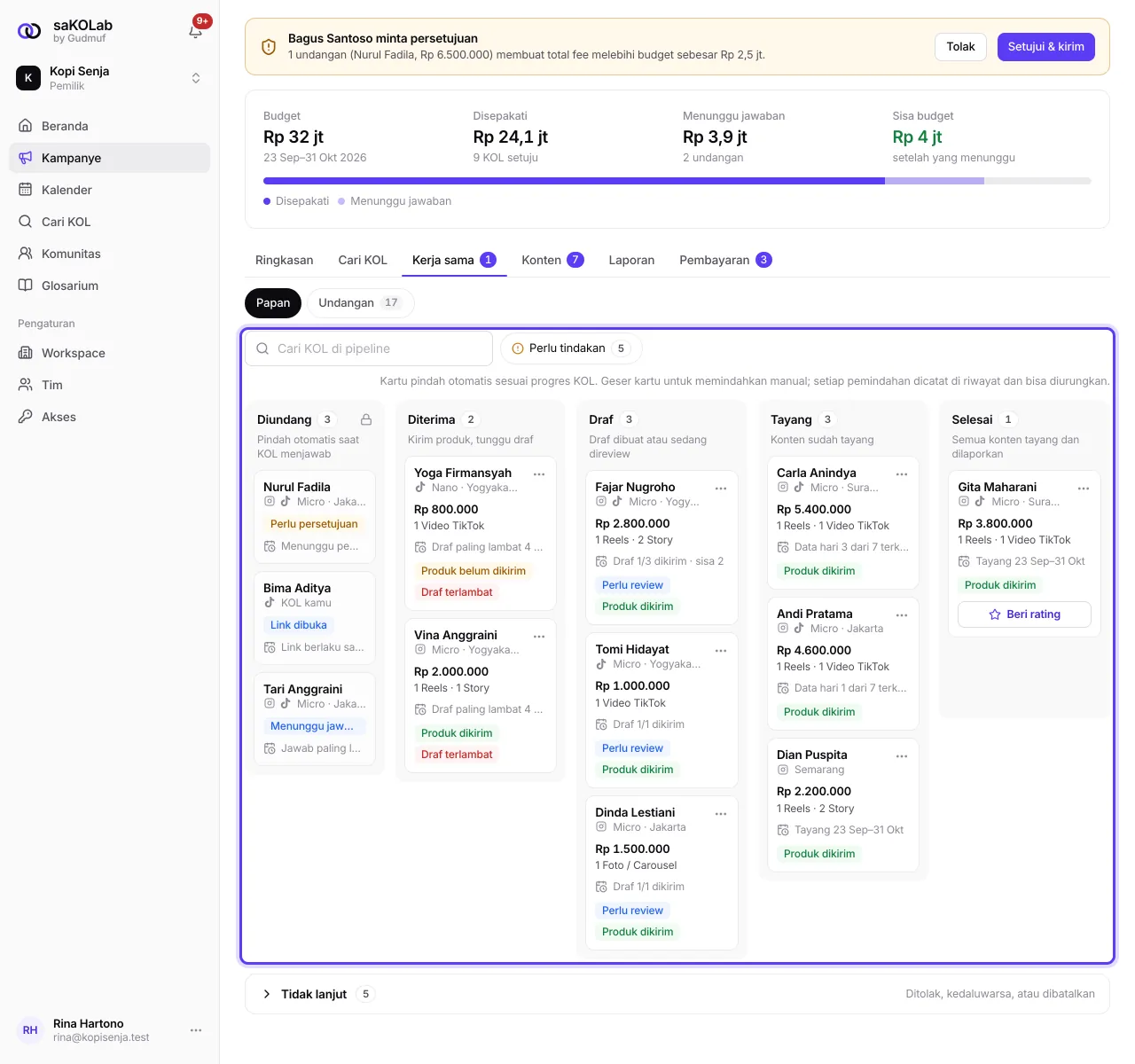Switch to the Papan view
The width and height of the screenshot is (1135, 1064).
tap(273, 303)
